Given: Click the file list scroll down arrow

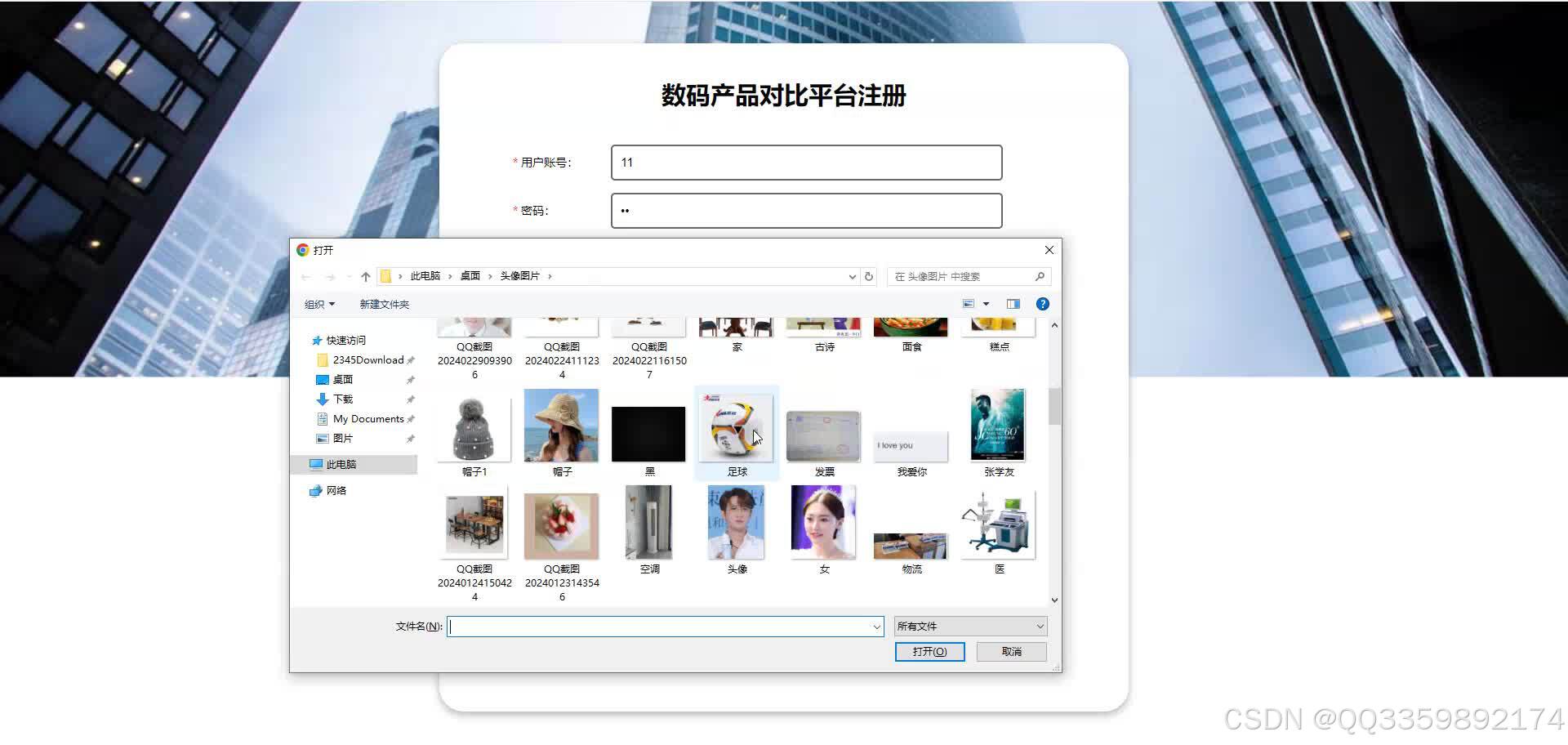Looking at the screenshot, I should click(1054, 600).
